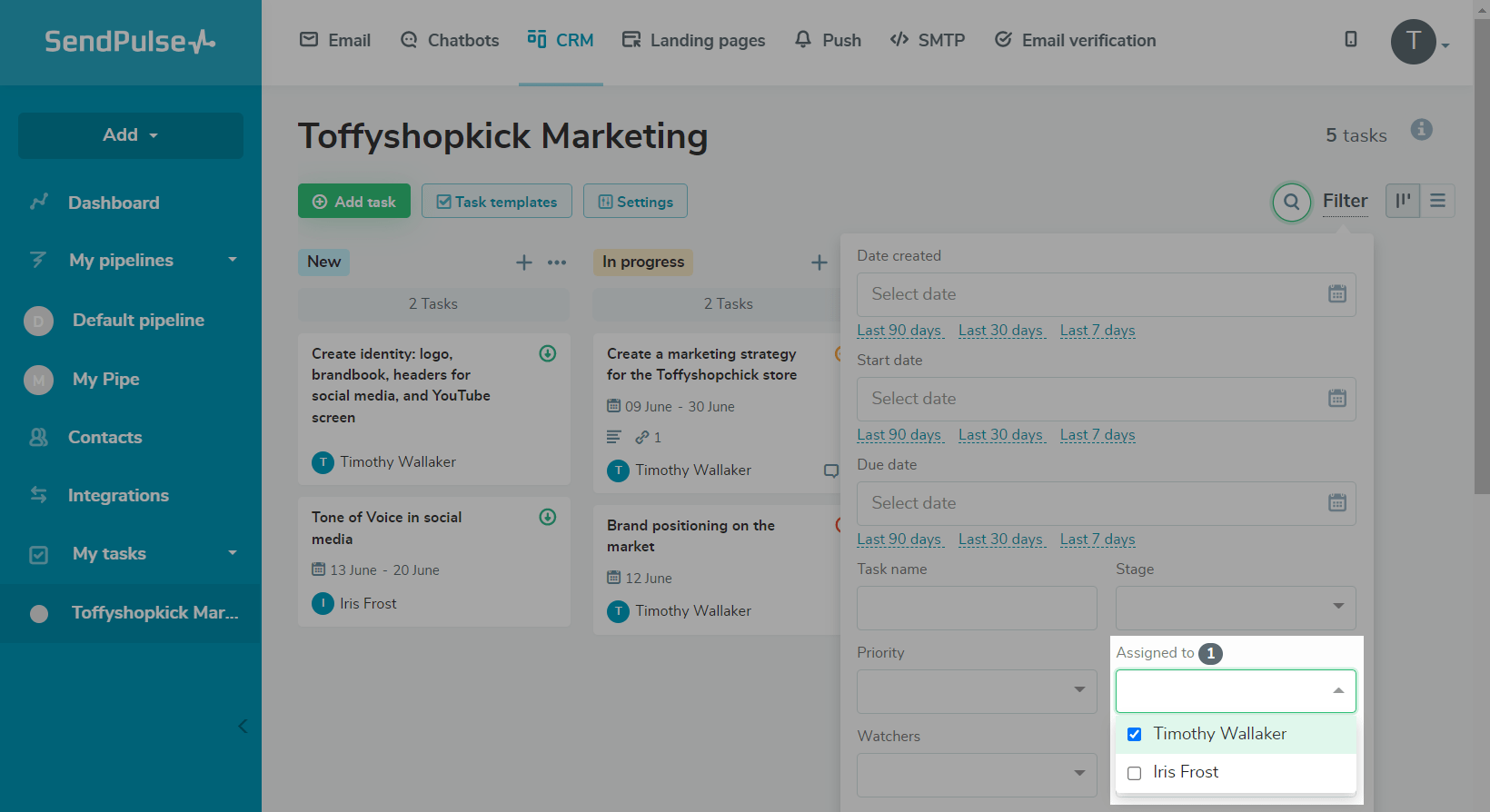
Task: Click status icon on Create identity task
Action: point(548,353)
